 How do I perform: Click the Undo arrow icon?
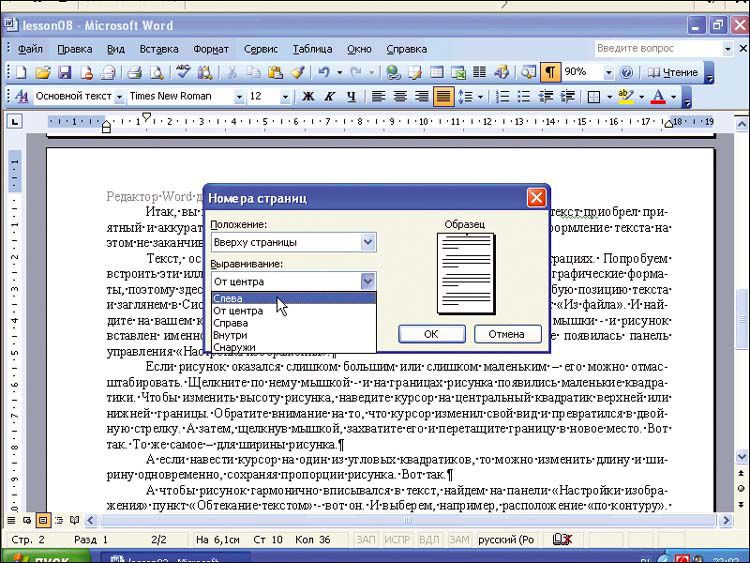(323, 72)
